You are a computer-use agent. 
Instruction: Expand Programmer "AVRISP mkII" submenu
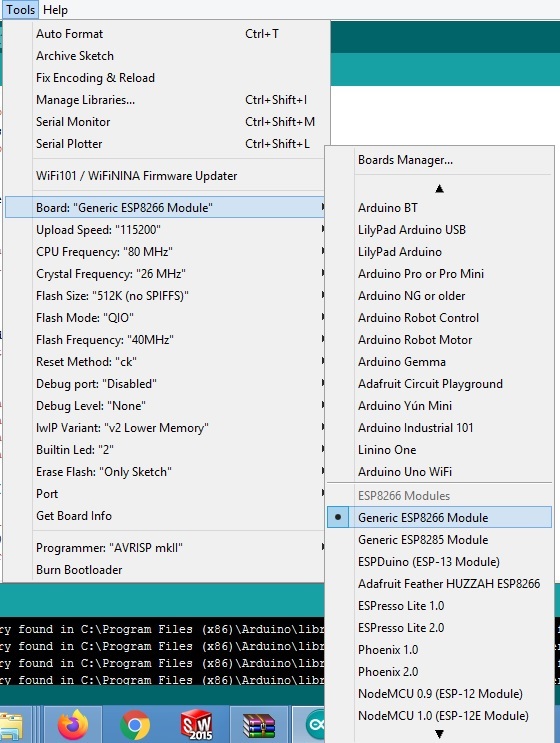[x=165, y=548]
